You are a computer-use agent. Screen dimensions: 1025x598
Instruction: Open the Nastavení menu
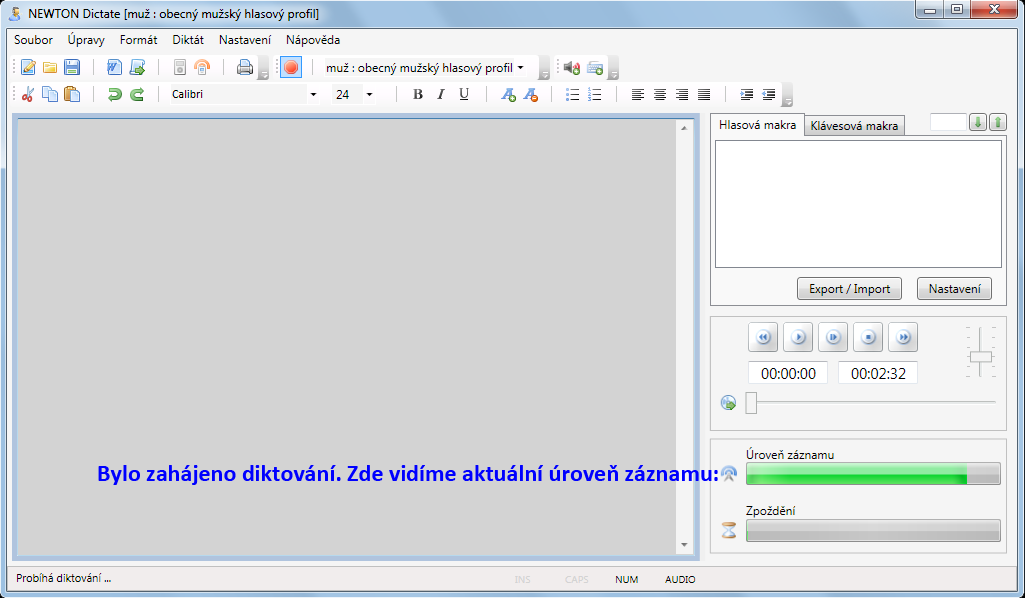(245, 40)
